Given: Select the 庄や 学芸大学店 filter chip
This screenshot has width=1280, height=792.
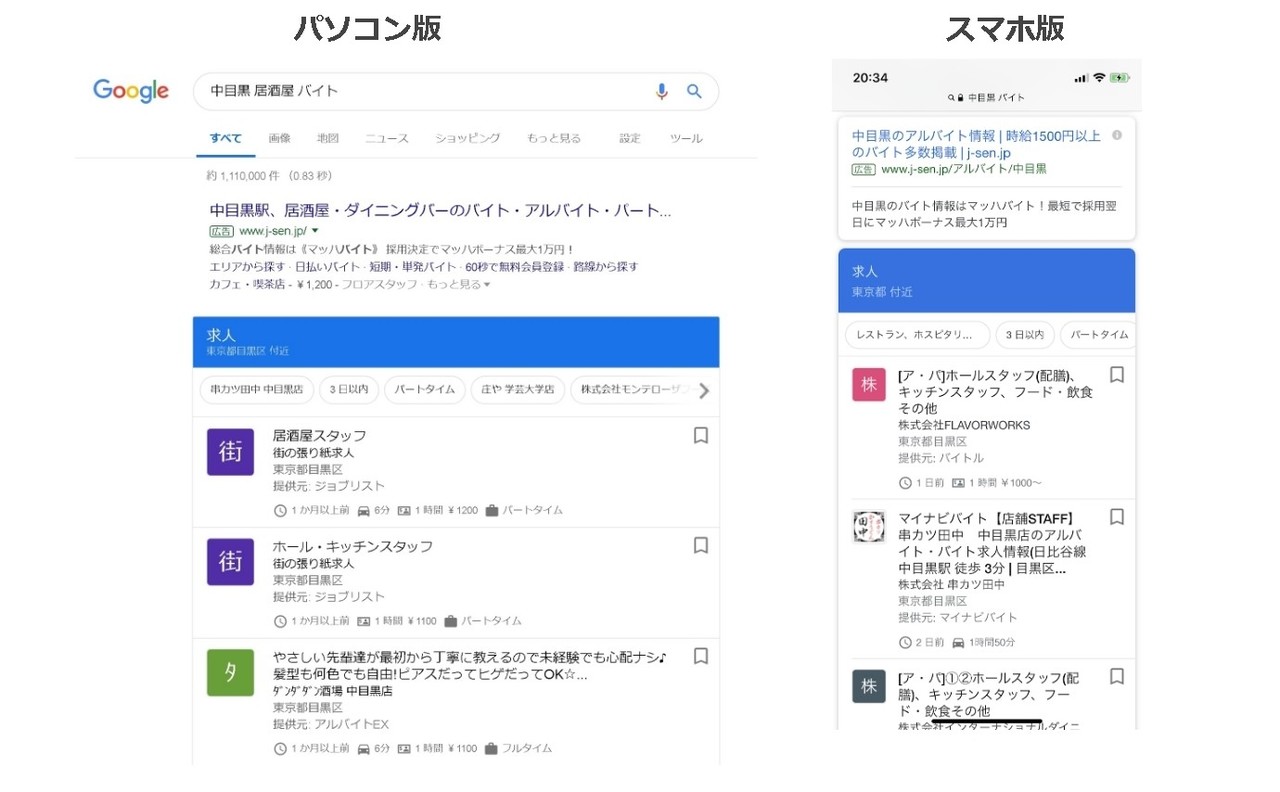Looking at the screenshot, I should point(517,390).
